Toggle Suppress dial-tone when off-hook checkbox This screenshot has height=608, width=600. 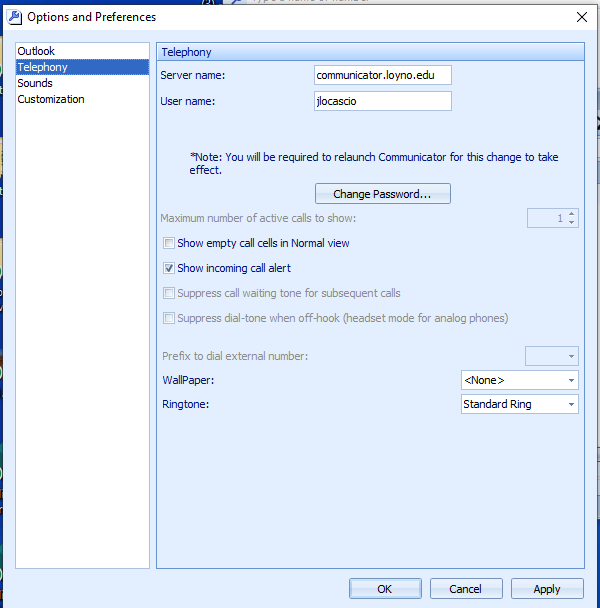point(169,318)
